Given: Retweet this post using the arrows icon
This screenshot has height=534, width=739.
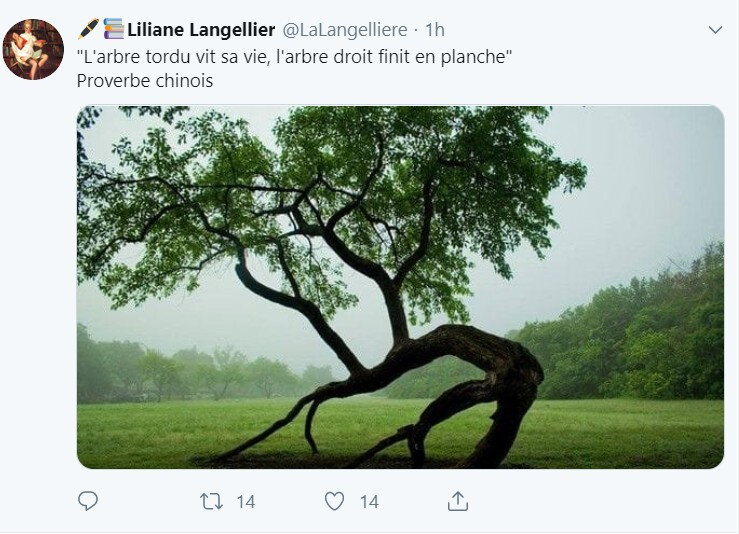Looking at the screenshot, I should tap(211, 501).
